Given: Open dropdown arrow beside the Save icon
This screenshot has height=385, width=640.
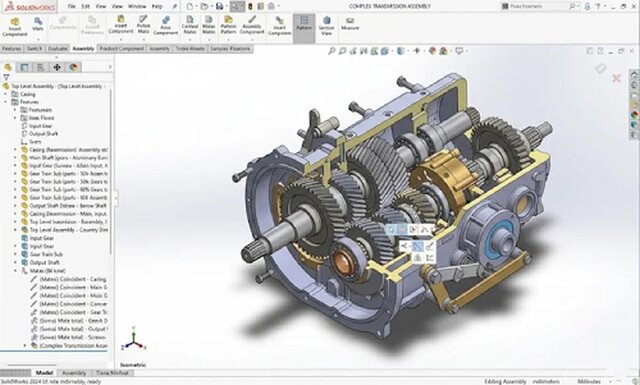Looking at the screenshot, I should click(226, 6).
